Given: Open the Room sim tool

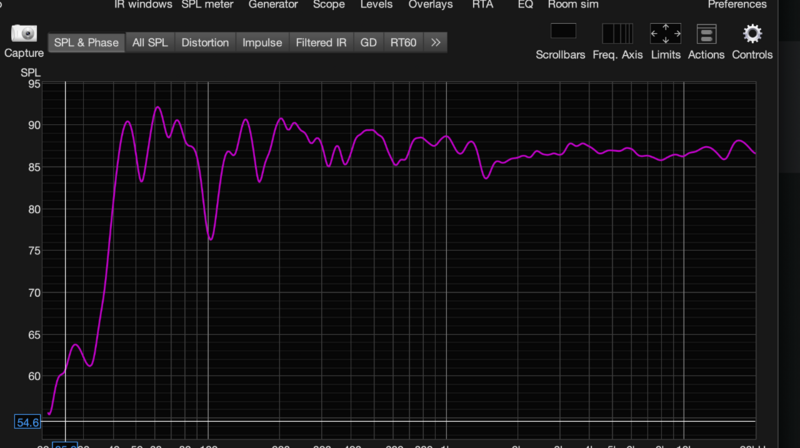Looking at the screenshot, I should click(573, 5).
